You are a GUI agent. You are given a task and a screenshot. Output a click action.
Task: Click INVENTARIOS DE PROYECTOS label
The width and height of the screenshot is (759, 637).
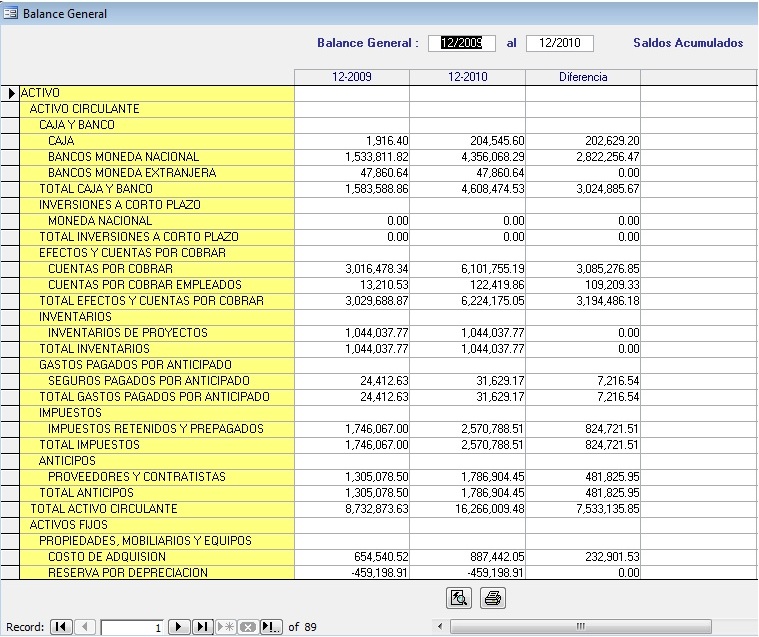tap(127, 333)
